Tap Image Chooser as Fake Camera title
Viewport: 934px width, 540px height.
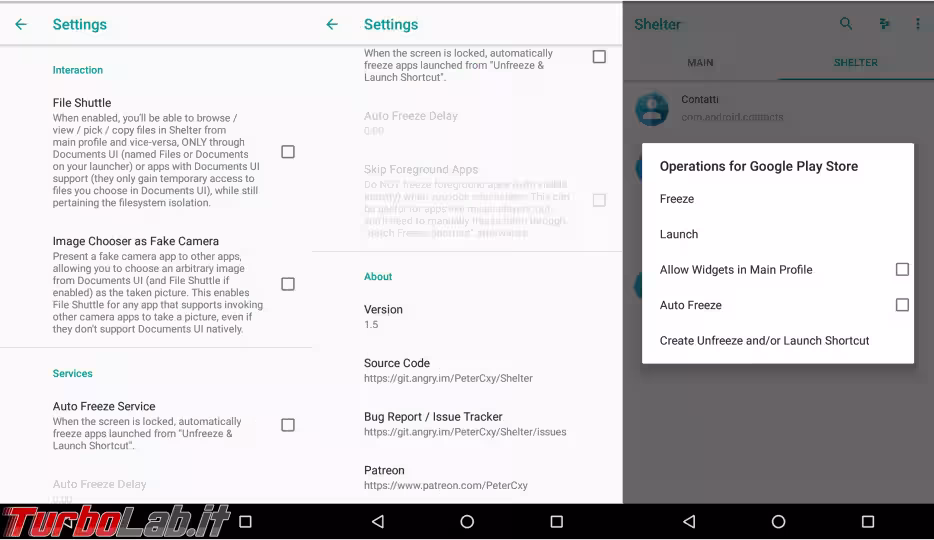pos(136,241)
